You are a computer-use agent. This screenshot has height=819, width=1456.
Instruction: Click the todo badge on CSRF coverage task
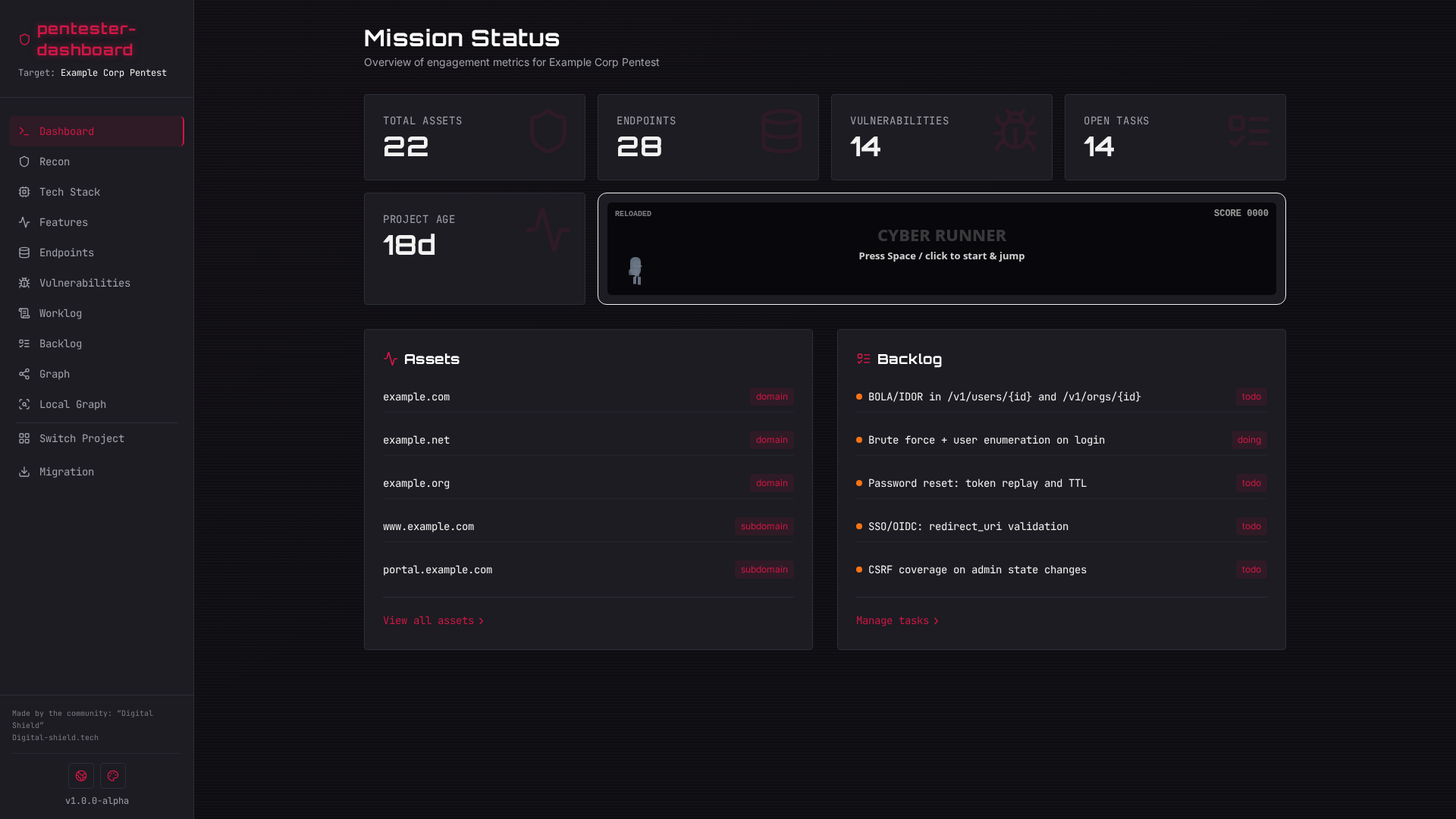1251,570
